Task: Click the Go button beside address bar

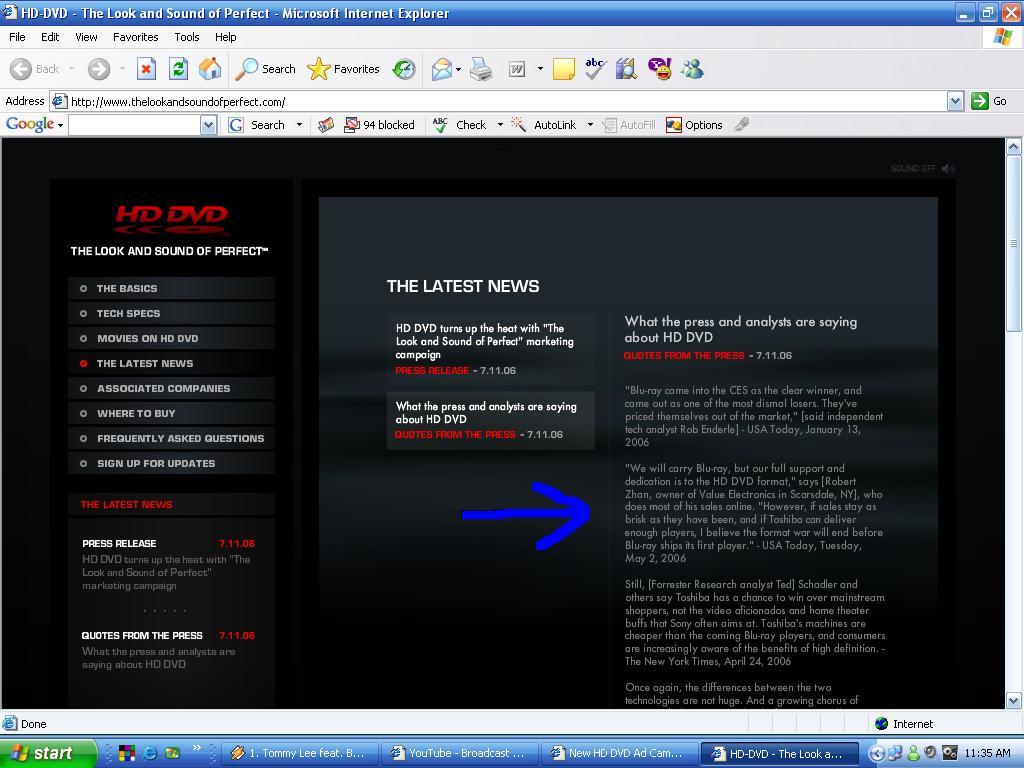Action: tap(988, 101)
